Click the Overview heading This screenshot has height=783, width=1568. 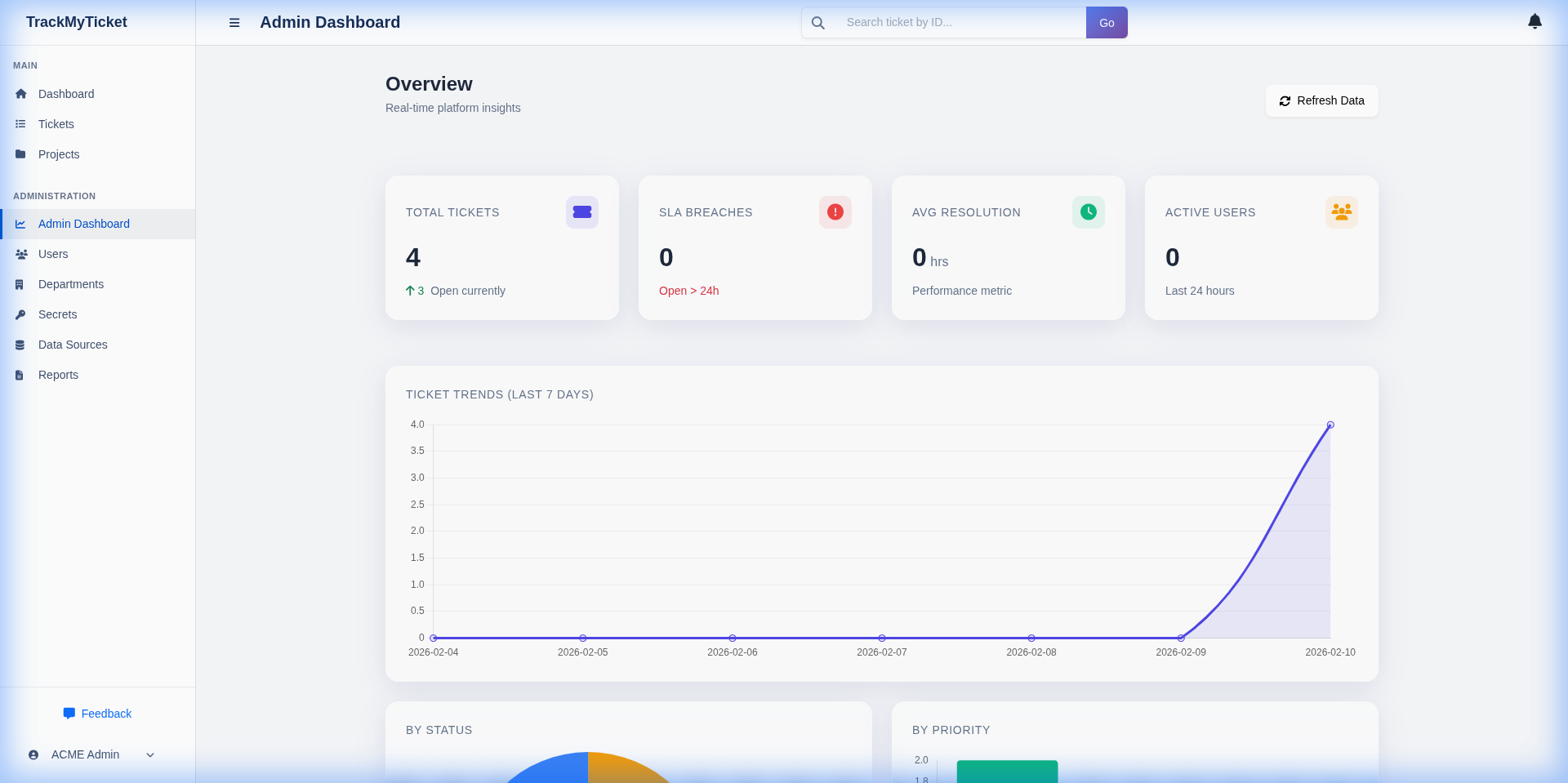pos(429,84)
